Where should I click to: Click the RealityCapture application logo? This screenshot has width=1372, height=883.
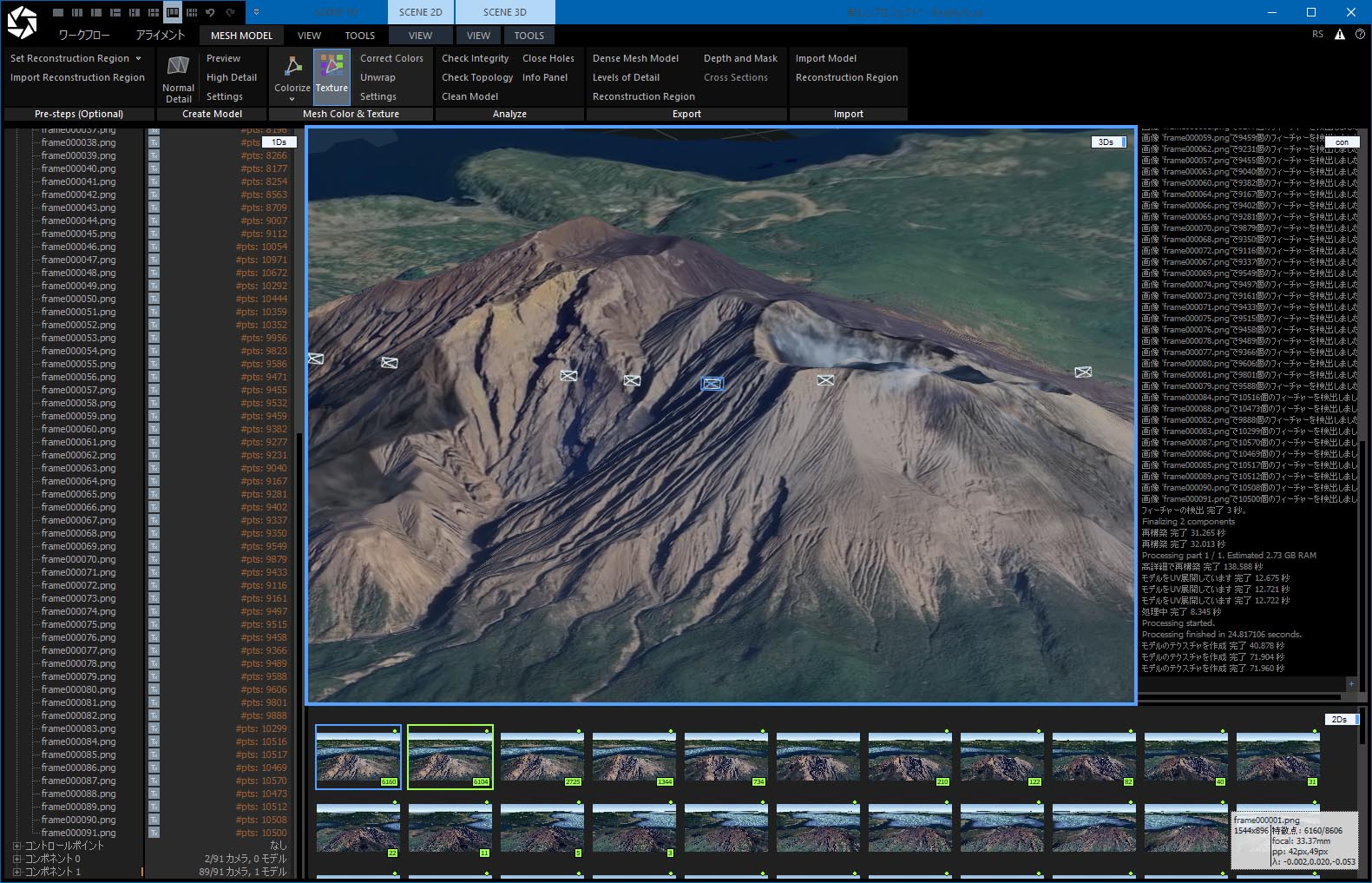pos(22,23)
